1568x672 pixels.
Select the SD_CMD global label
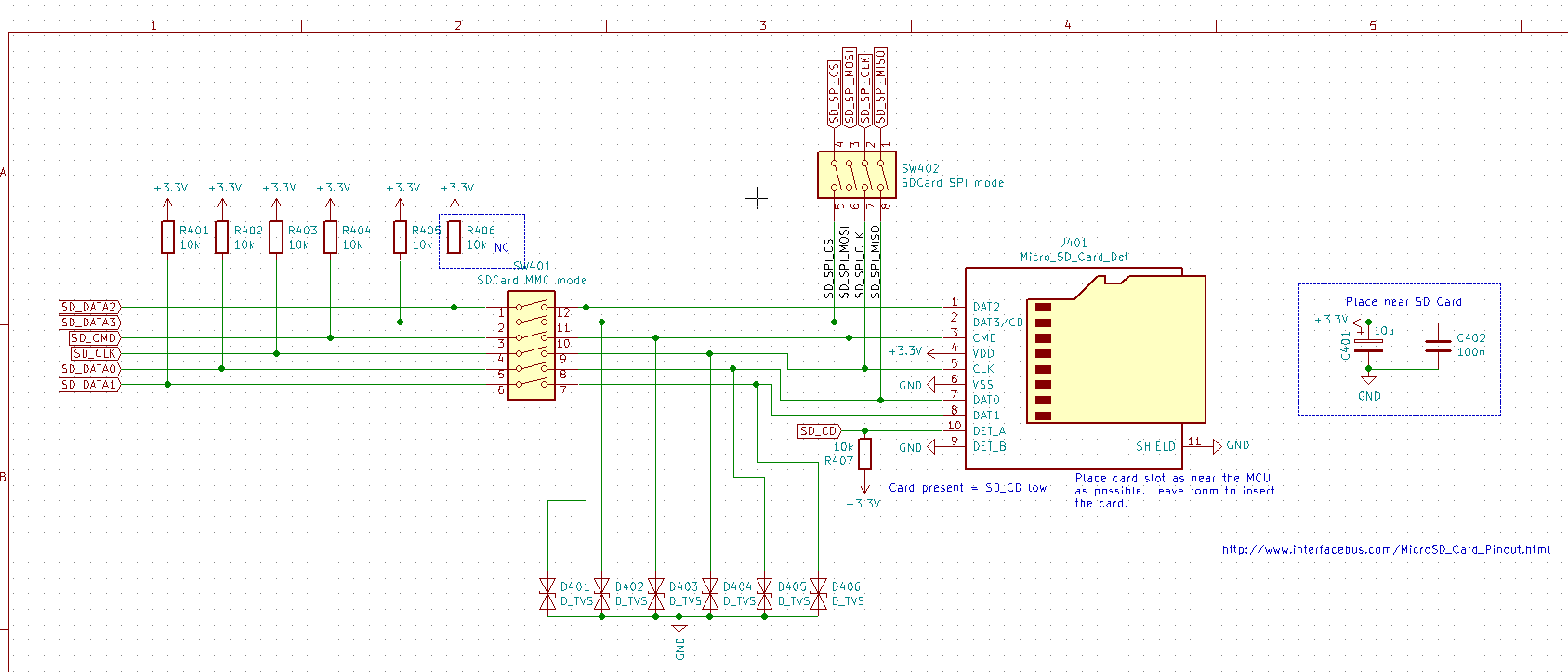point(94,338)
